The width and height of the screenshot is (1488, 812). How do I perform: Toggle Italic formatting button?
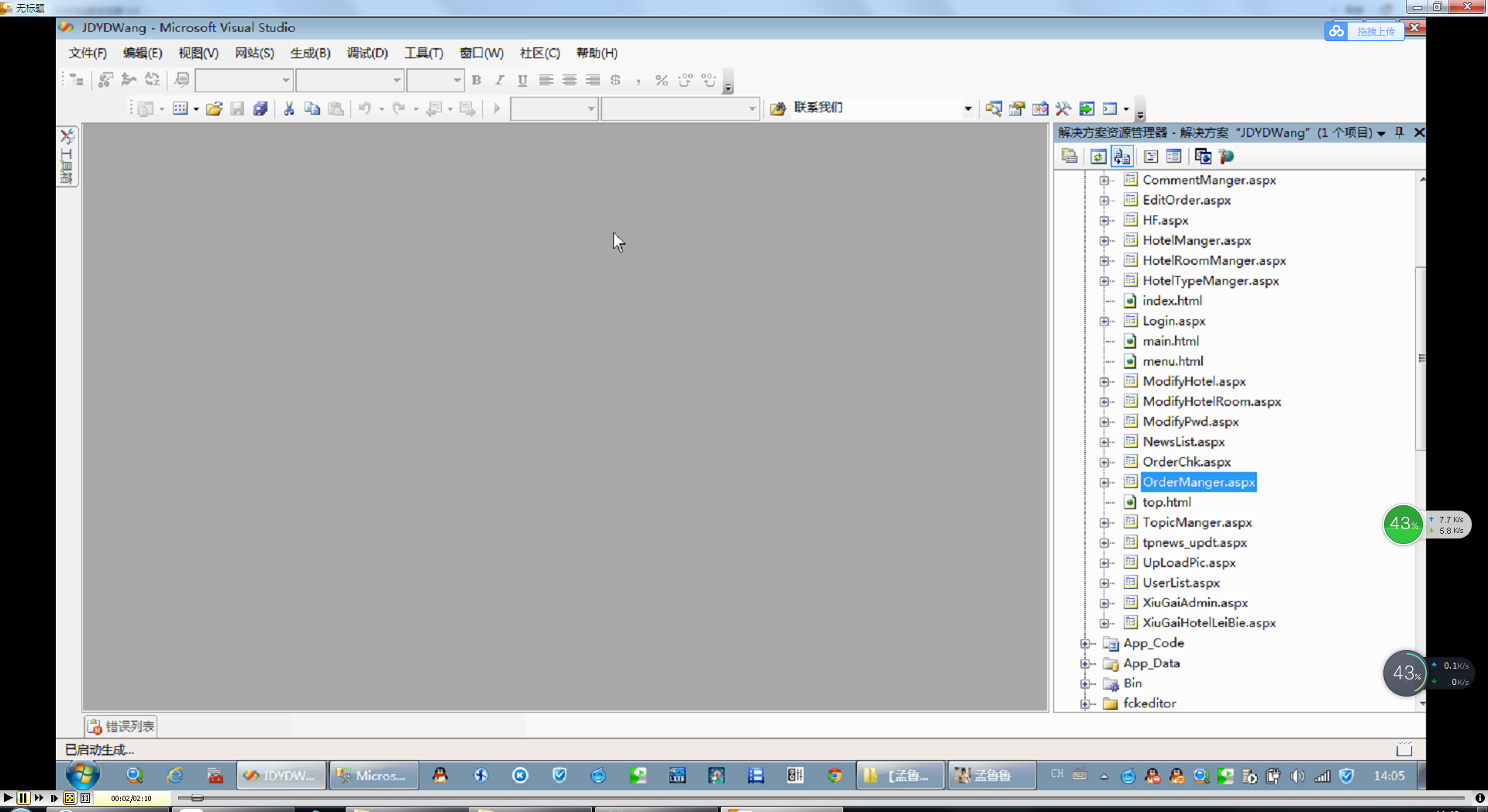[500, 80]
